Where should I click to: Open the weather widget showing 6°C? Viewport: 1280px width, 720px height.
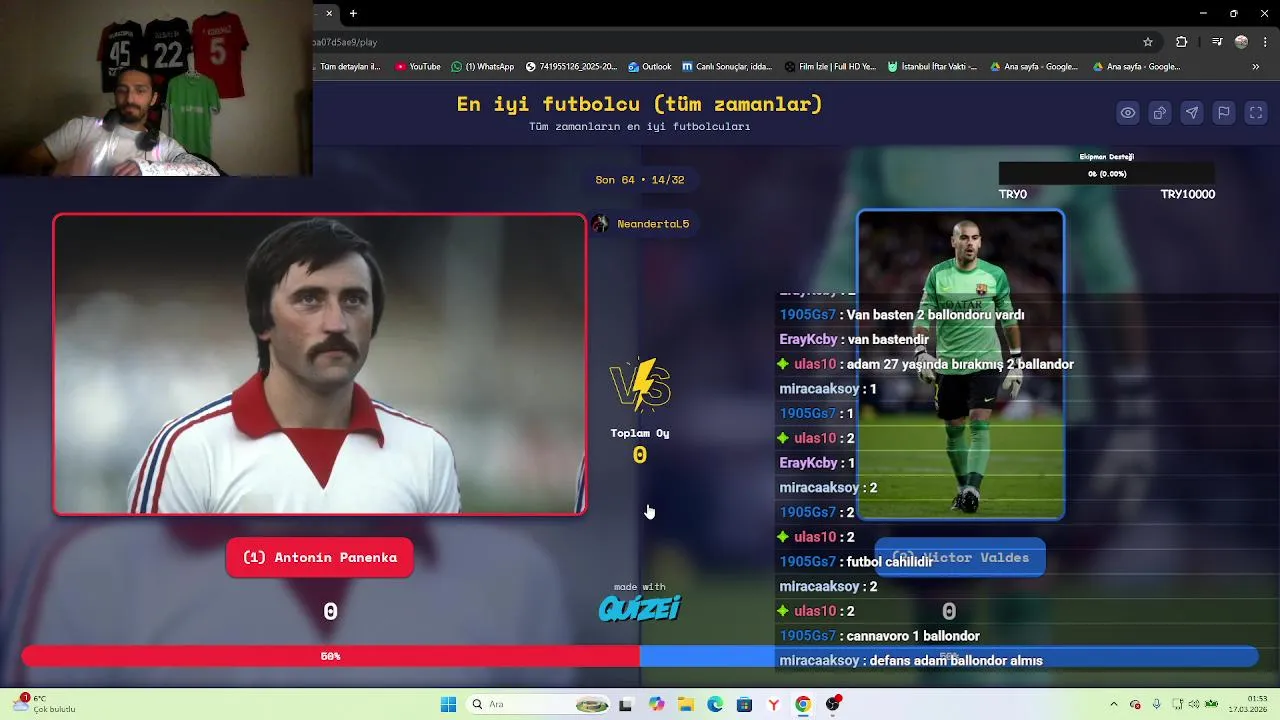(x=45, y=703)
